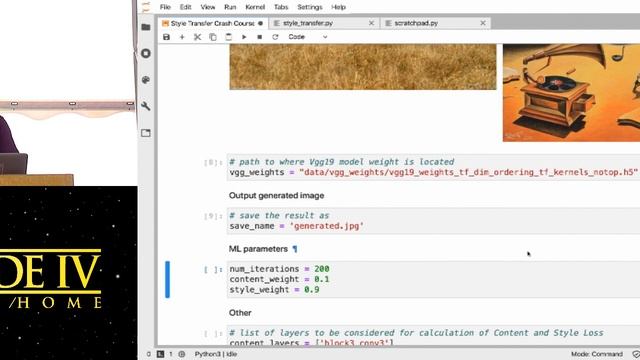The height and width of the screenshot is (360, 640).
Task: Open the cell type Code dropdown
Action: 307,37
